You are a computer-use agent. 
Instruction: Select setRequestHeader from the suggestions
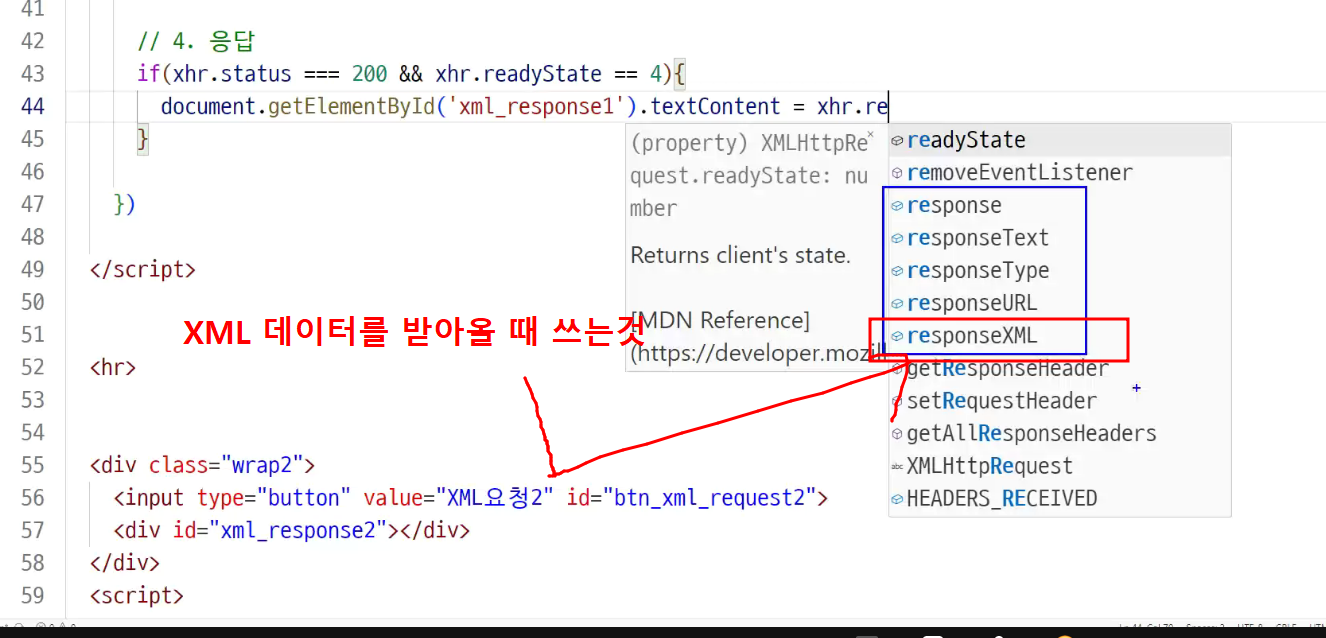click(x=1059, y=401)
